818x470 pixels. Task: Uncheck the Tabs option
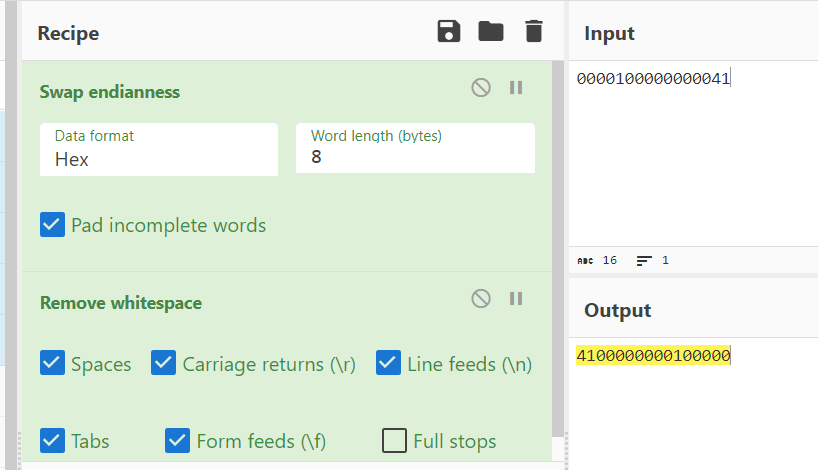click(x=53, y=440)
